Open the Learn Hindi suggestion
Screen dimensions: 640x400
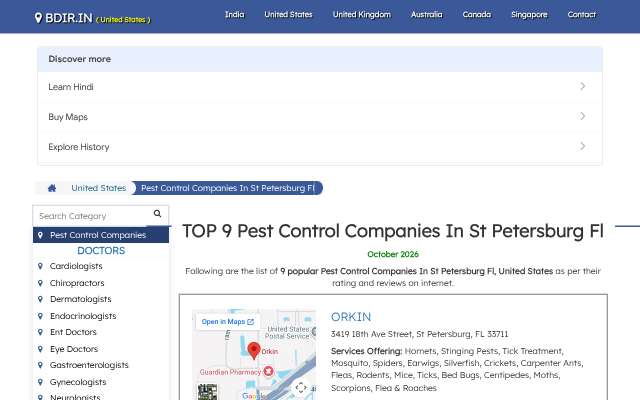click(320, 87)
